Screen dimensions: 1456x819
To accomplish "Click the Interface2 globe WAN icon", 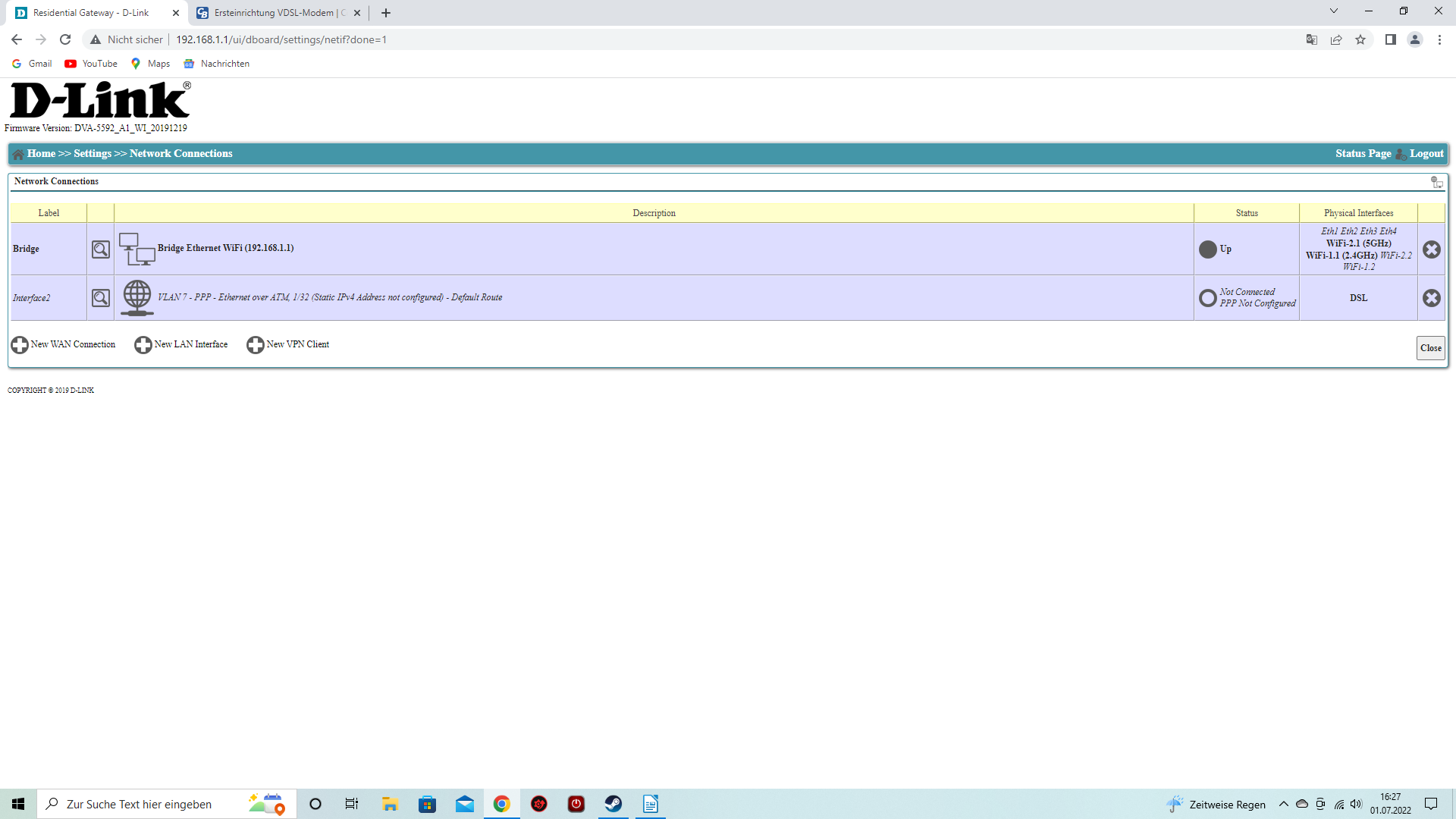I will tap(136, 297).
